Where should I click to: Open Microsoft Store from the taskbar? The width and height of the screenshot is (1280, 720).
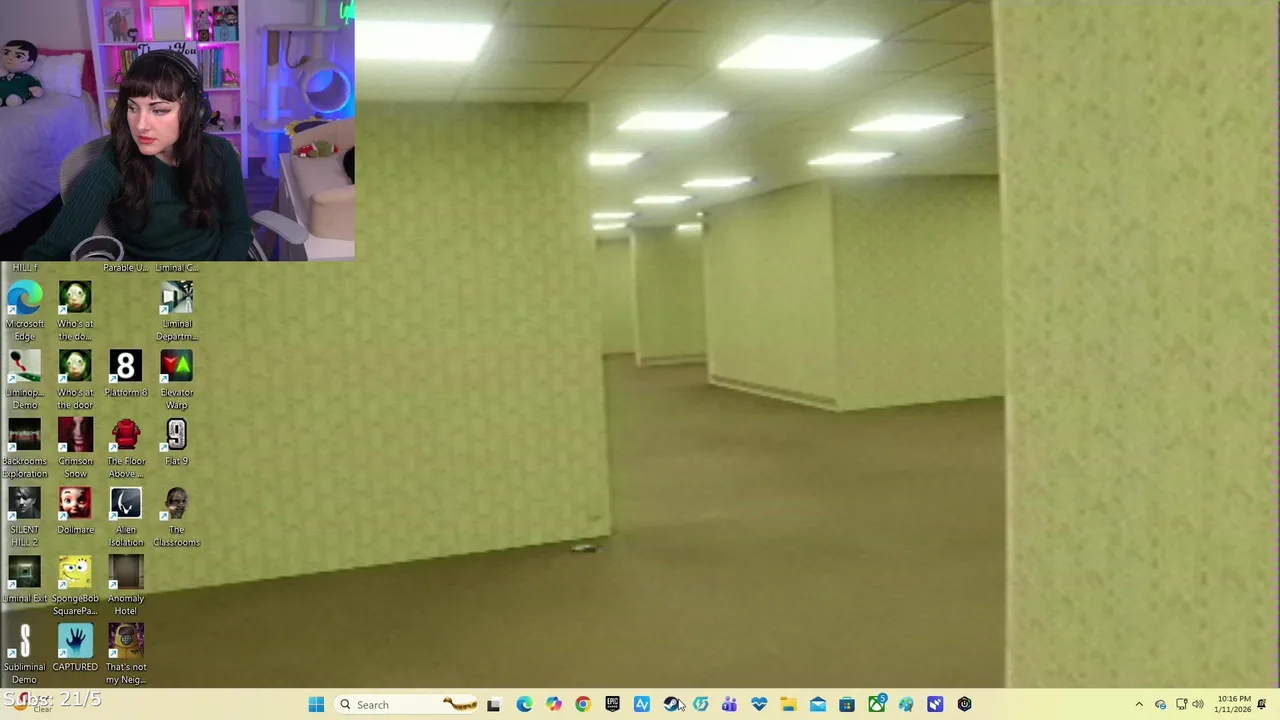847,705
